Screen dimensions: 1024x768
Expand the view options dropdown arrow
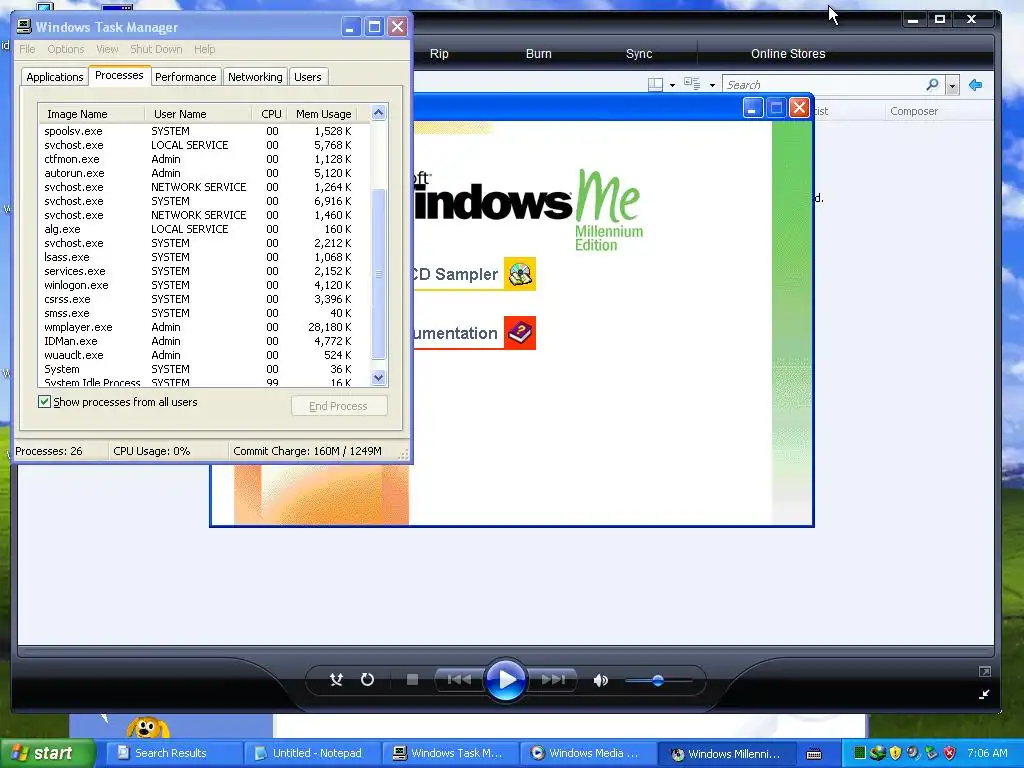(712, 85)
